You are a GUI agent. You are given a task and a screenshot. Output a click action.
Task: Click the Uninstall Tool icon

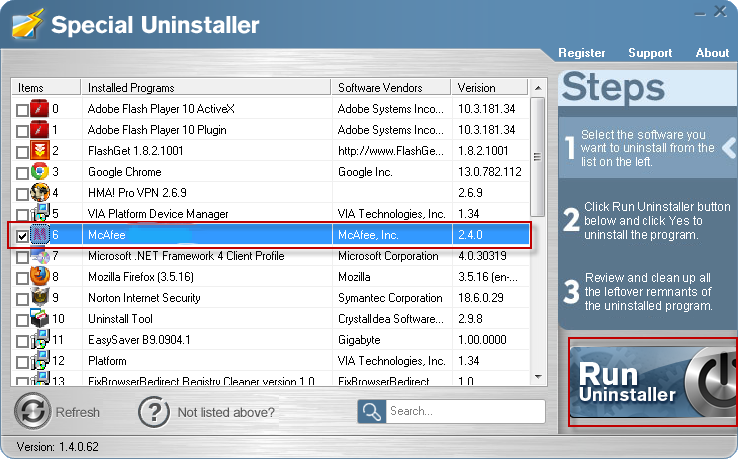40,318
